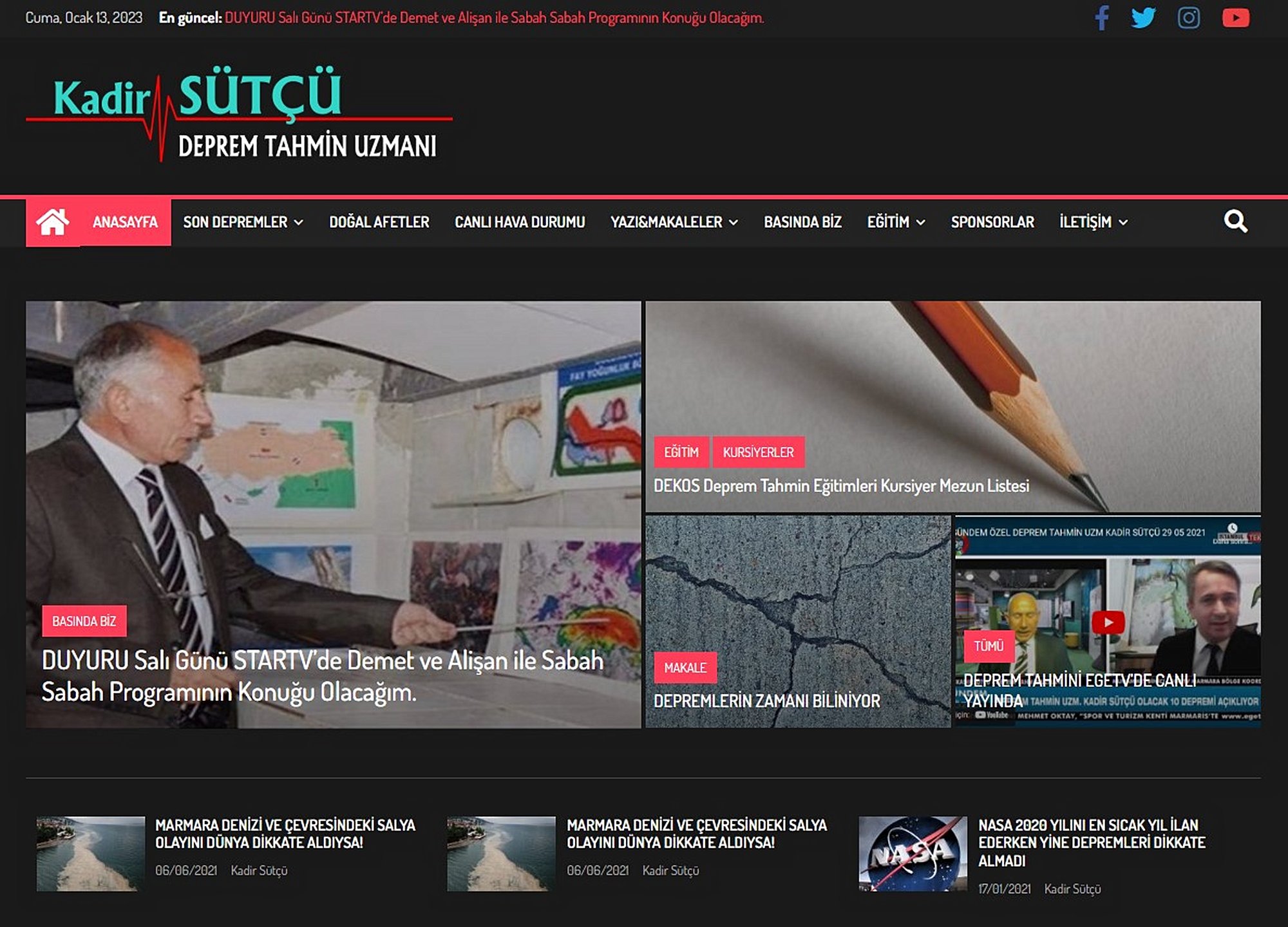Expand the İLETİŞİM dropdown menu
The height and width of the screenshot is (927, 1288).
1093,222
